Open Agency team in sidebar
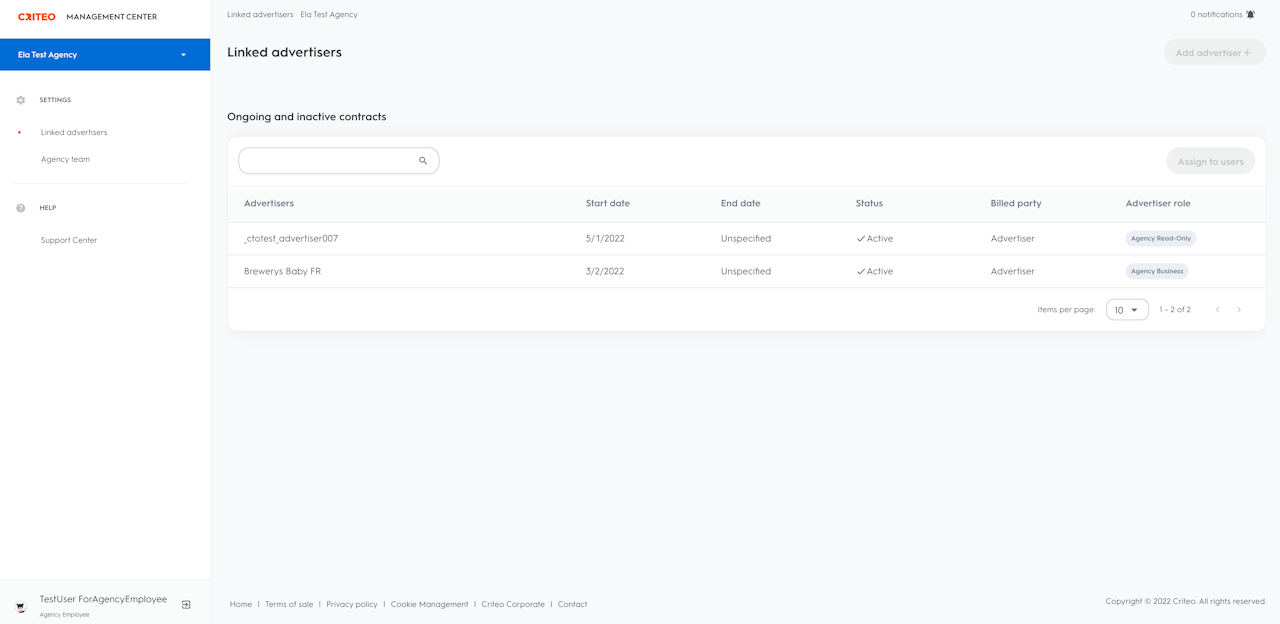This screenshot has width=1280, height=624. 65,159
